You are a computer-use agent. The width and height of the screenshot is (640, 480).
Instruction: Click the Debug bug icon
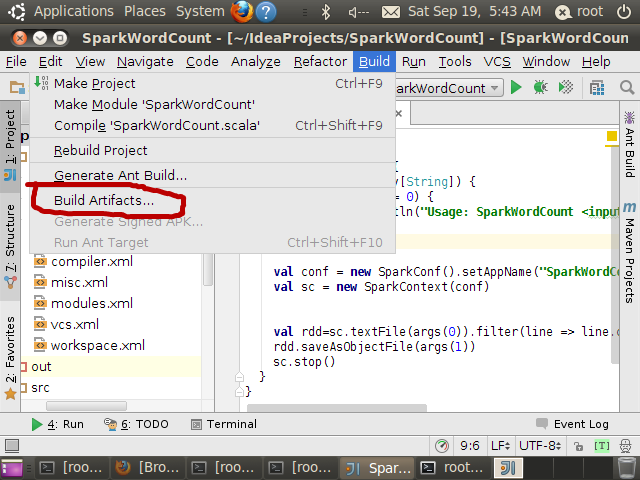540,87
